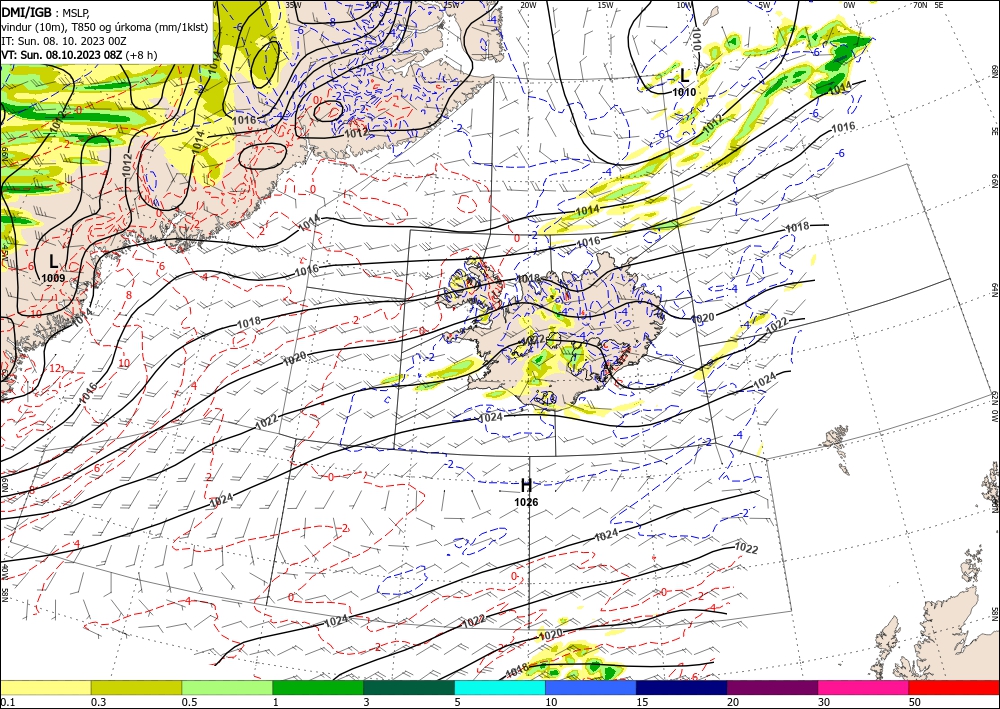Screen dimensions: 1000x709
Task: Select the pink 30–50 legend swatch
Action: point(864,687)
